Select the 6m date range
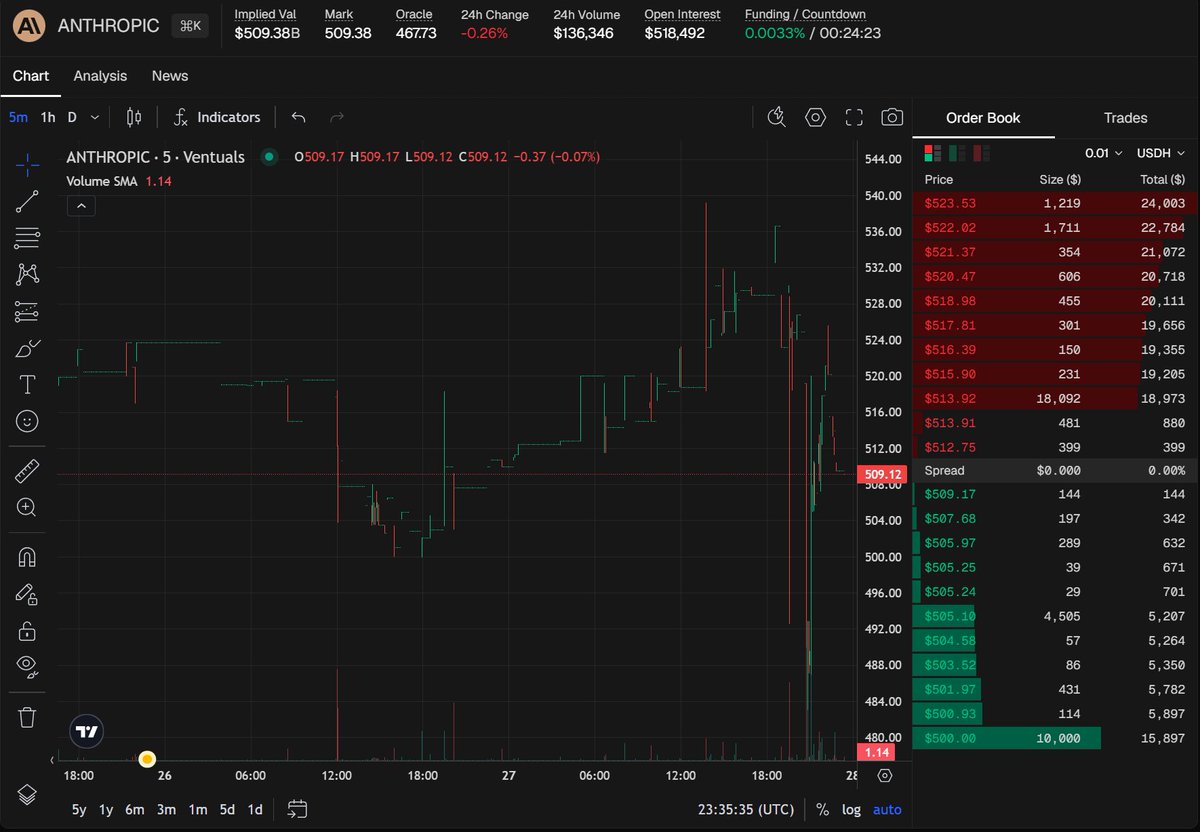 [x=135, y=810]
